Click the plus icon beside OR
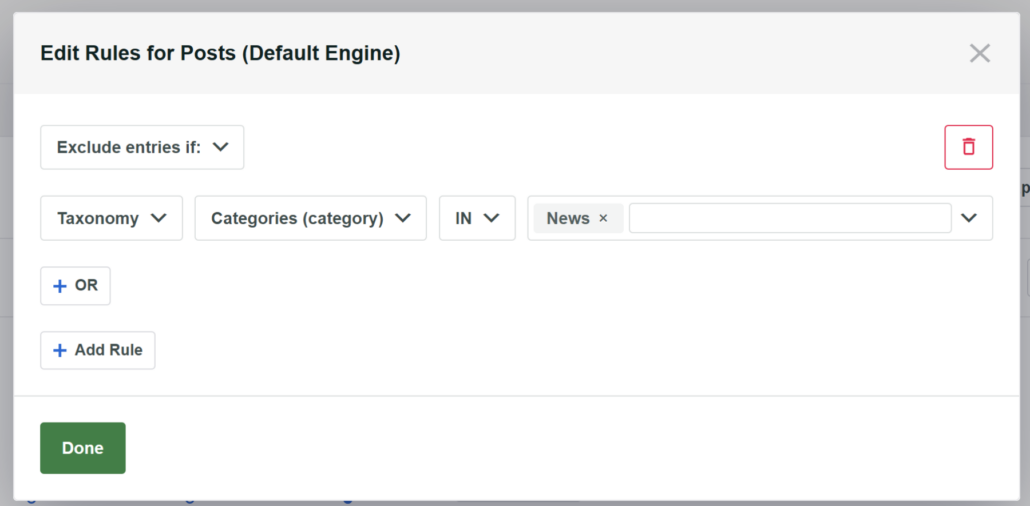 [60, 286]
